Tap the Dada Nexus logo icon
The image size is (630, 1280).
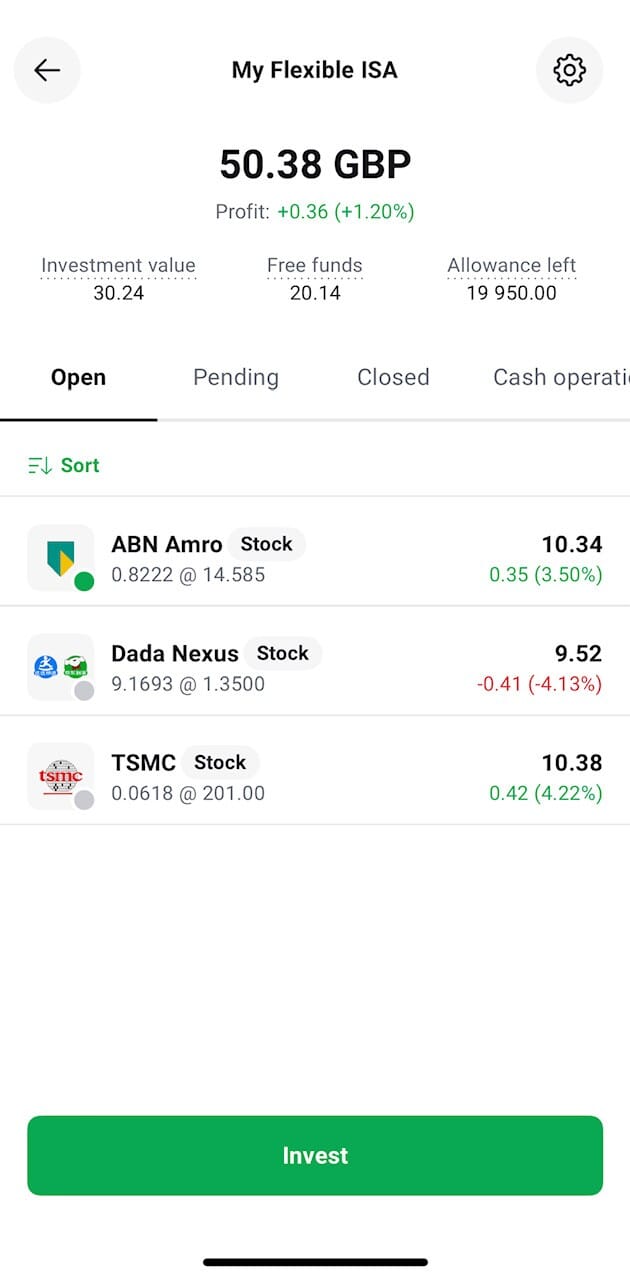pyautogui.click(x=60, y=667)
